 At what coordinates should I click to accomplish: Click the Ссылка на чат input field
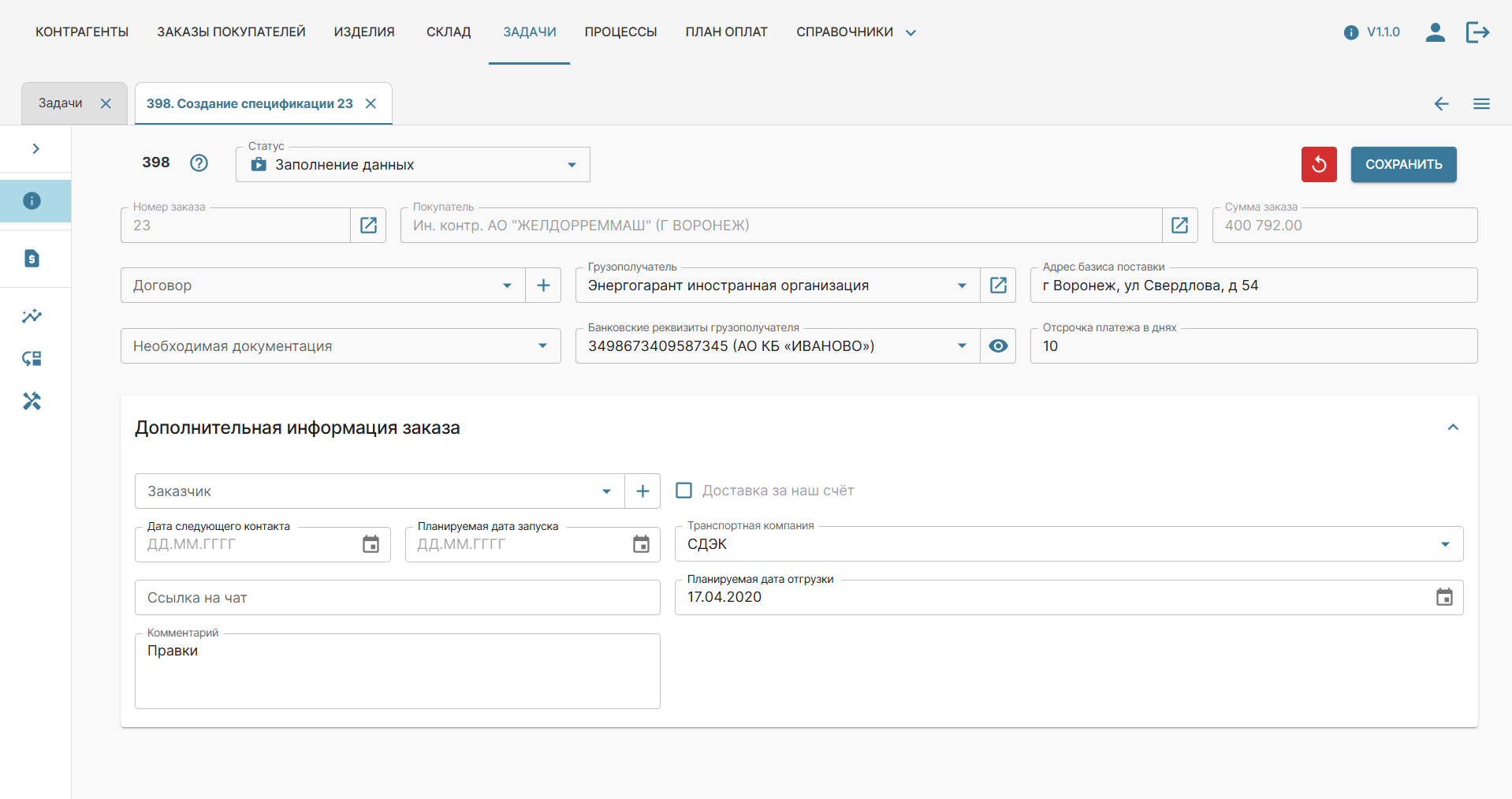pos(397,598)
